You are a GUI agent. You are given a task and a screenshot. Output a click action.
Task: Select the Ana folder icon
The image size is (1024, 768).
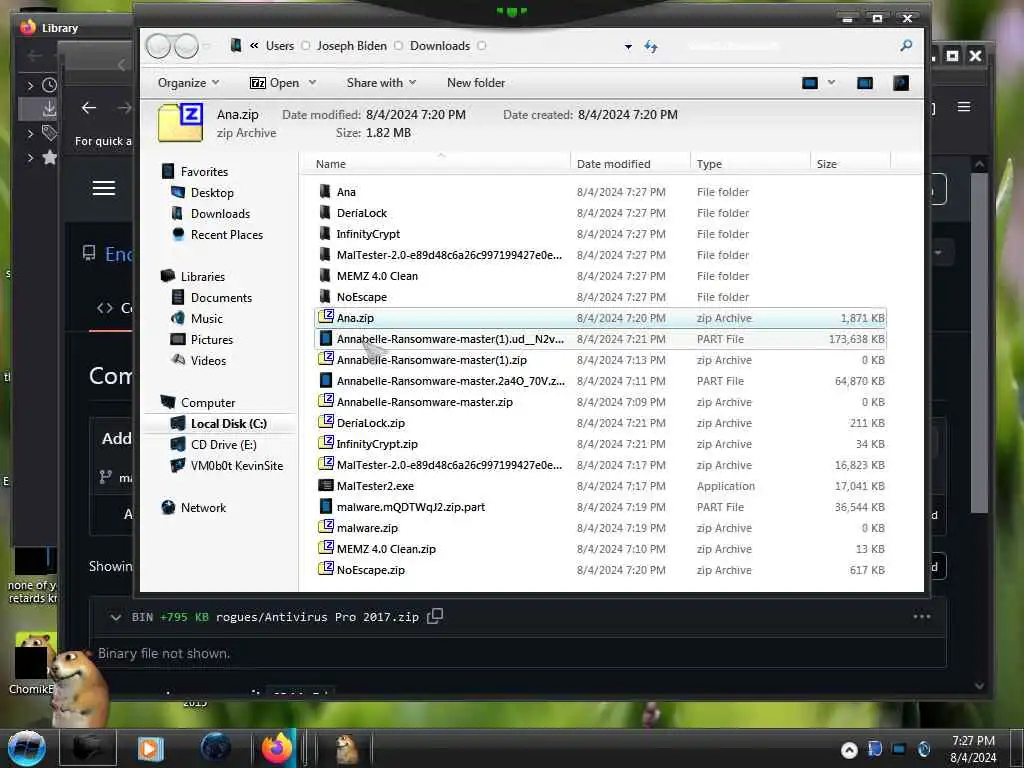click(325, 191)
